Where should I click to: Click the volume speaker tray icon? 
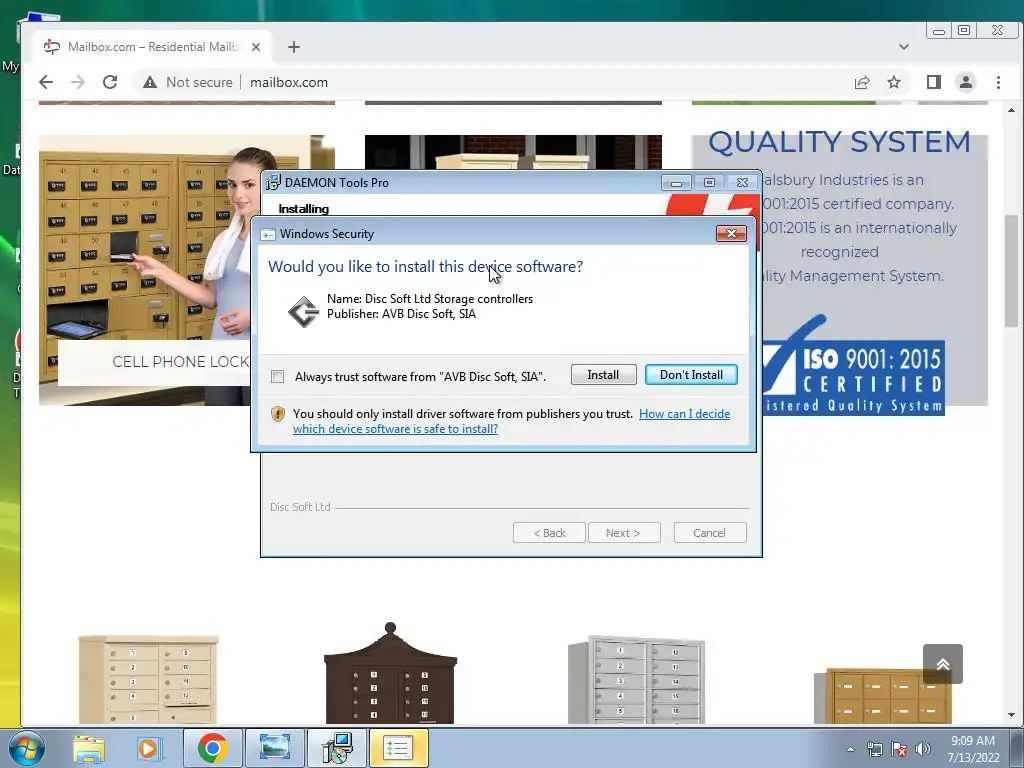[x=923, y=749]
